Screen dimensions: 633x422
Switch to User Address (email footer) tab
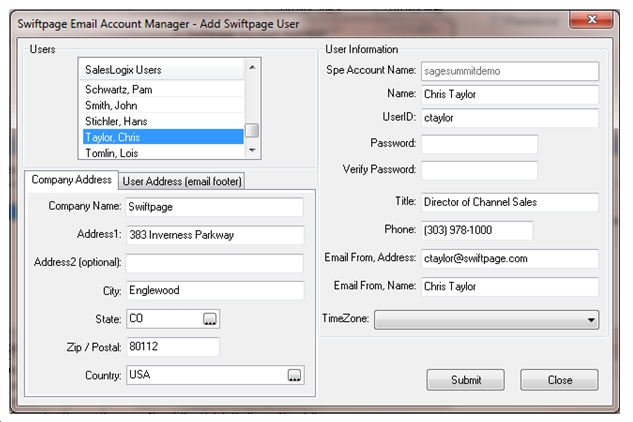coord(182,181)
